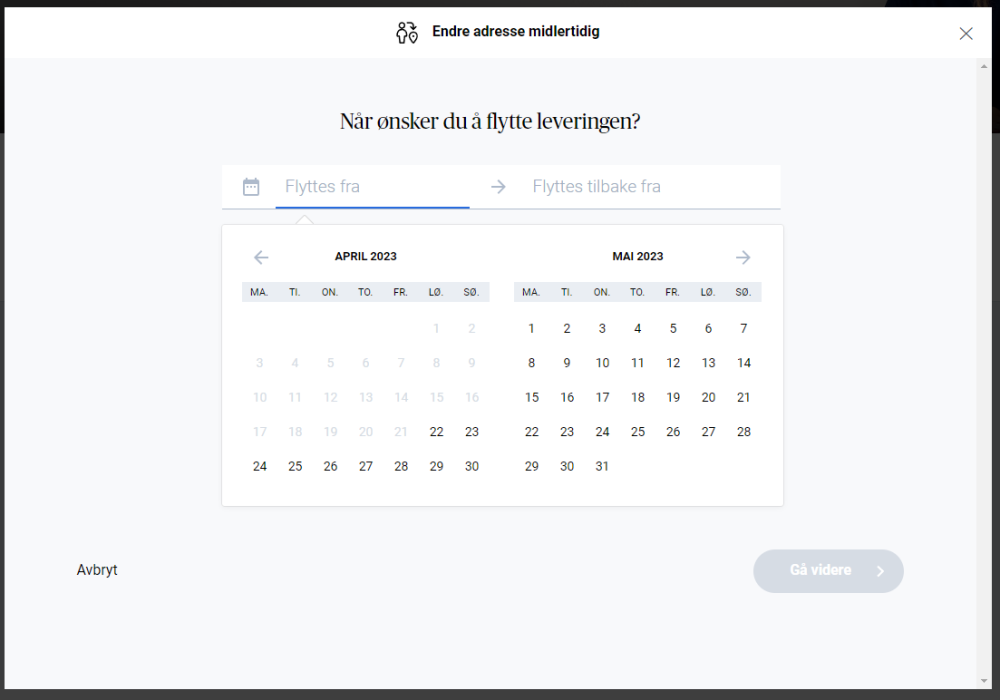Click the address change icon in header

[x=406, y=32]
